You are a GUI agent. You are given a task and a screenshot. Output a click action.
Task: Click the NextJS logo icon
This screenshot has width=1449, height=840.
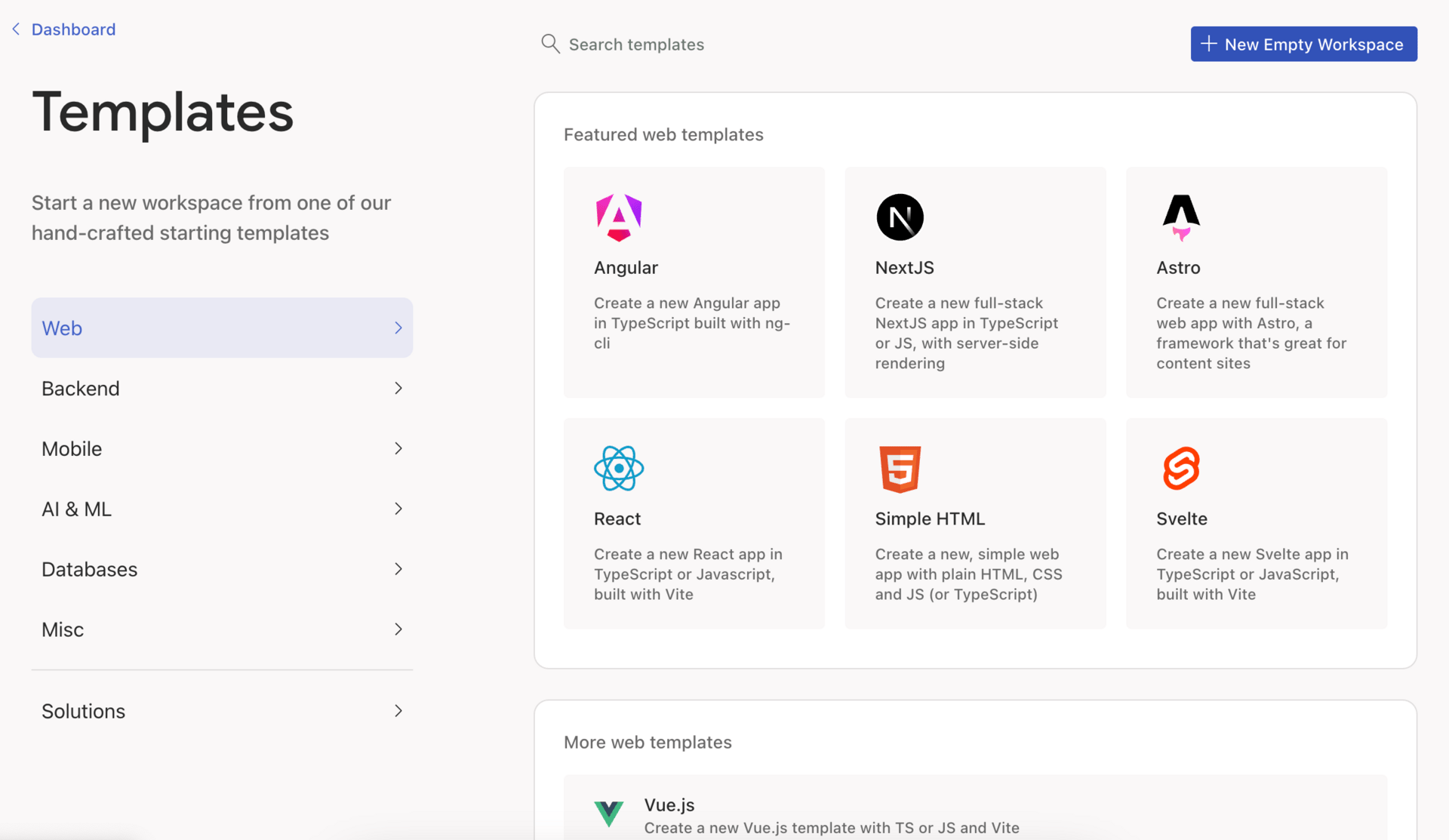[900, 217]
